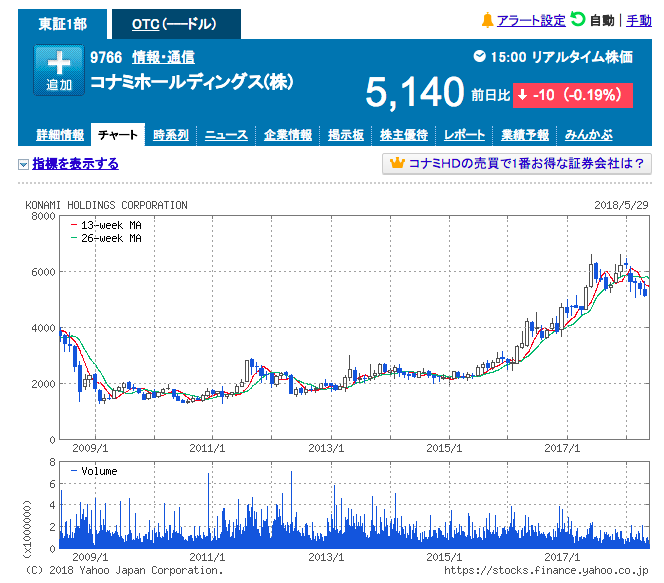Image resolution: width=664 pixels, height=583 pixels.
Task: Click the 26-week MA legend entry
Action: pyautogui.click(x=106, y=238)
